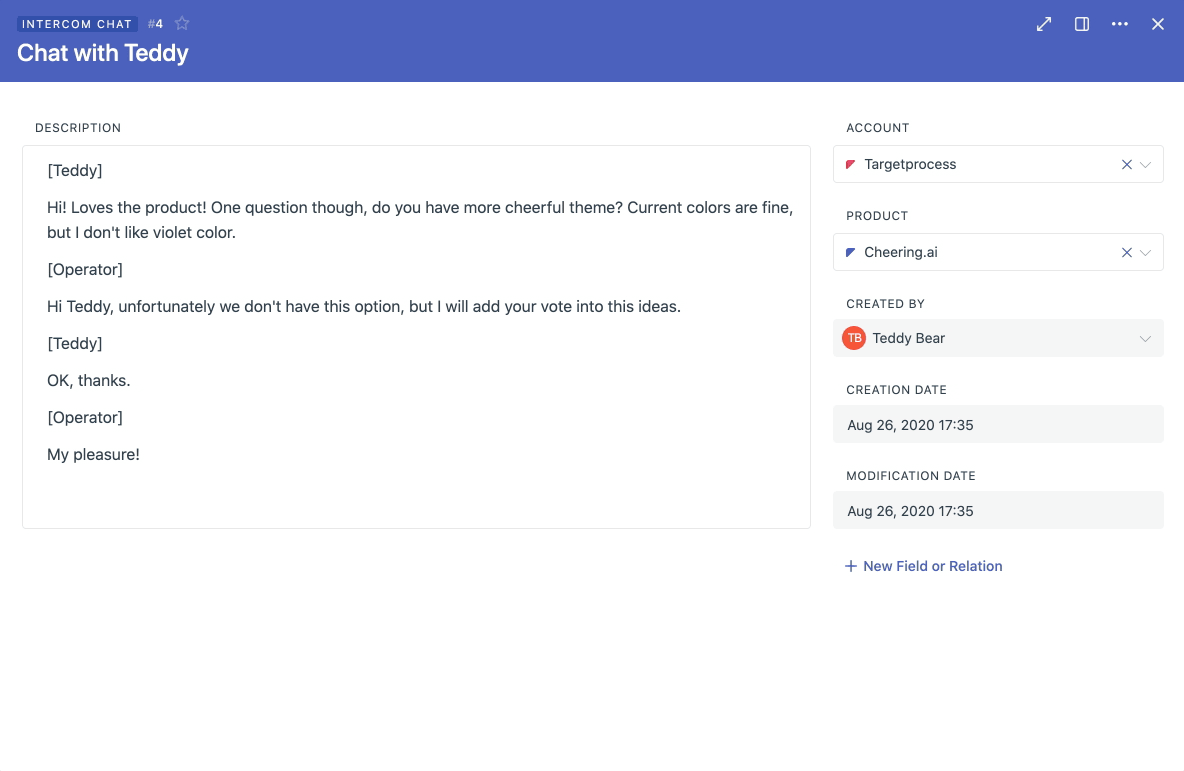
Task: Open the Product dropdown
Action: [1146, 252]
